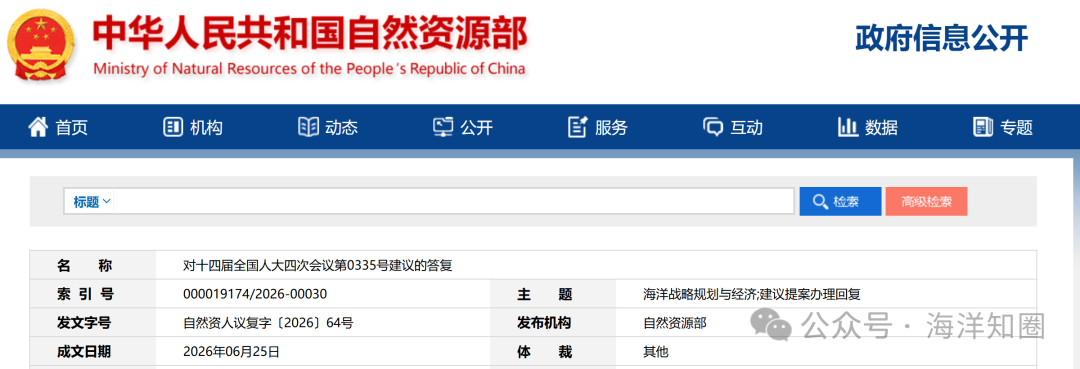
Task: Click the 高级检索 advanced search button
Action: coord(926,202)
